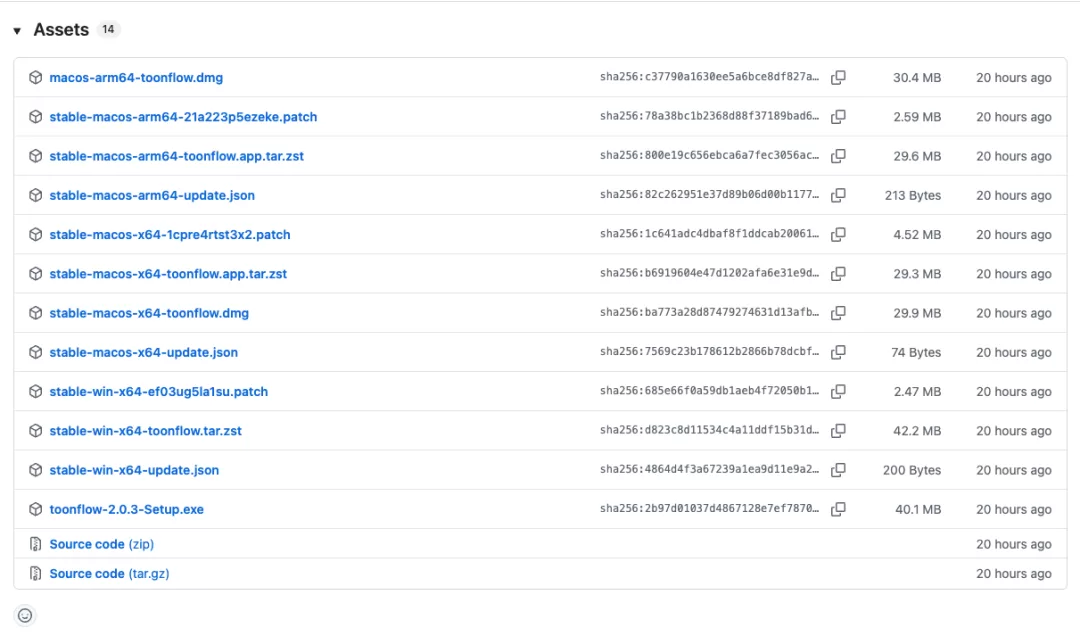Screen dimensions: 1080x636
Task: Click the sha256:c37790a1630ee5a6bce8df827a hash text
Action: (x=709, y=77)
